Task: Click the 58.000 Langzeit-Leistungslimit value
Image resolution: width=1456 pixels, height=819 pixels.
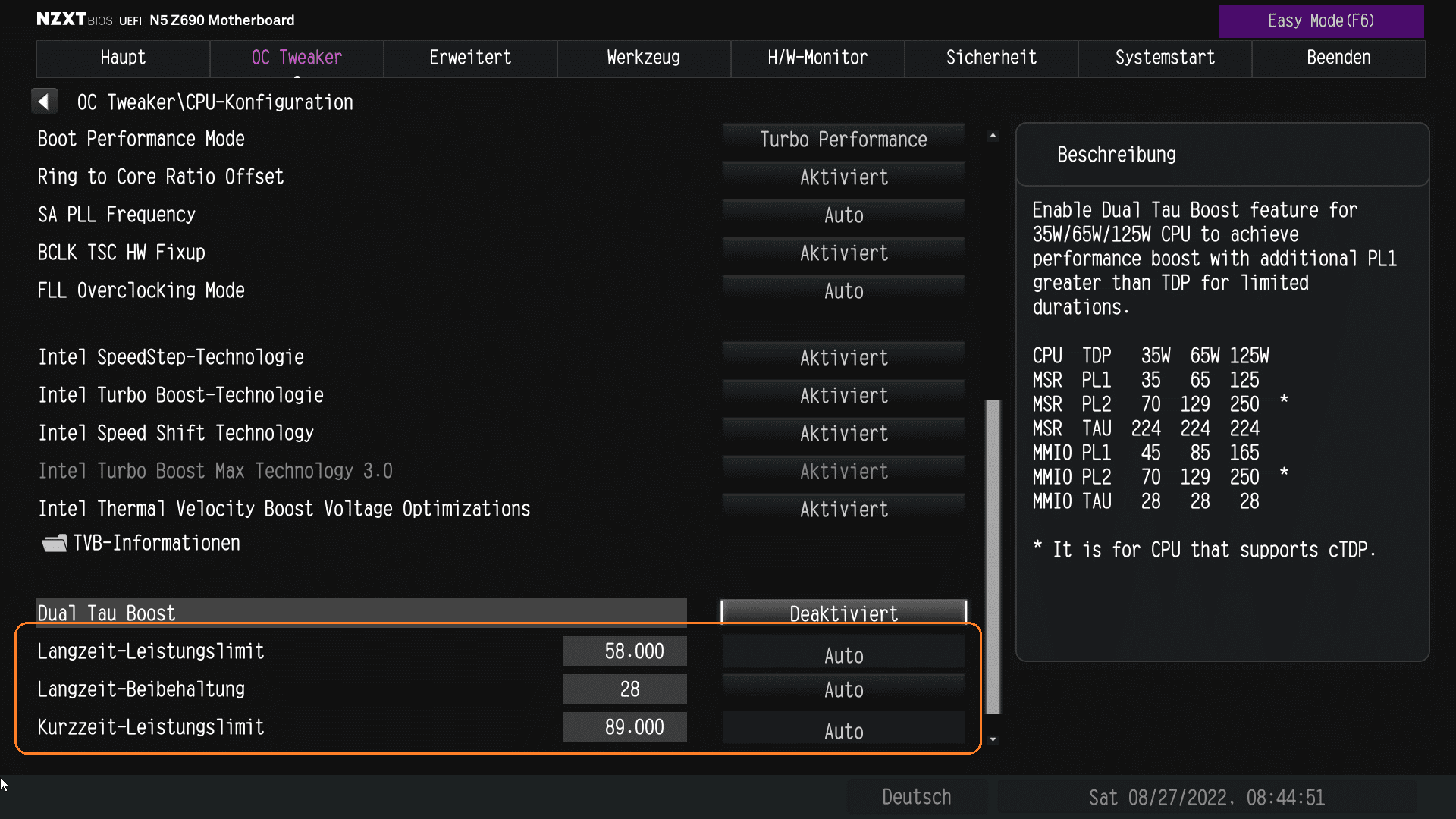Action: click(625, 651)
